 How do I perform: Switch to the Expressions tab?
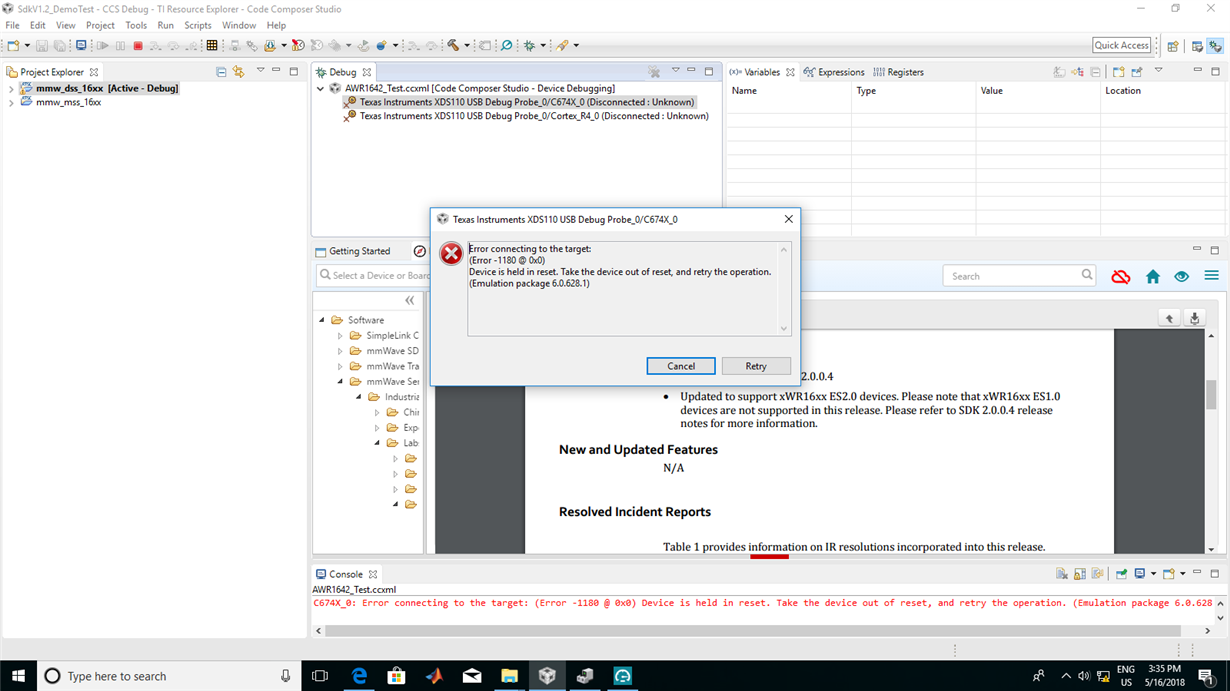pos(834,72)
